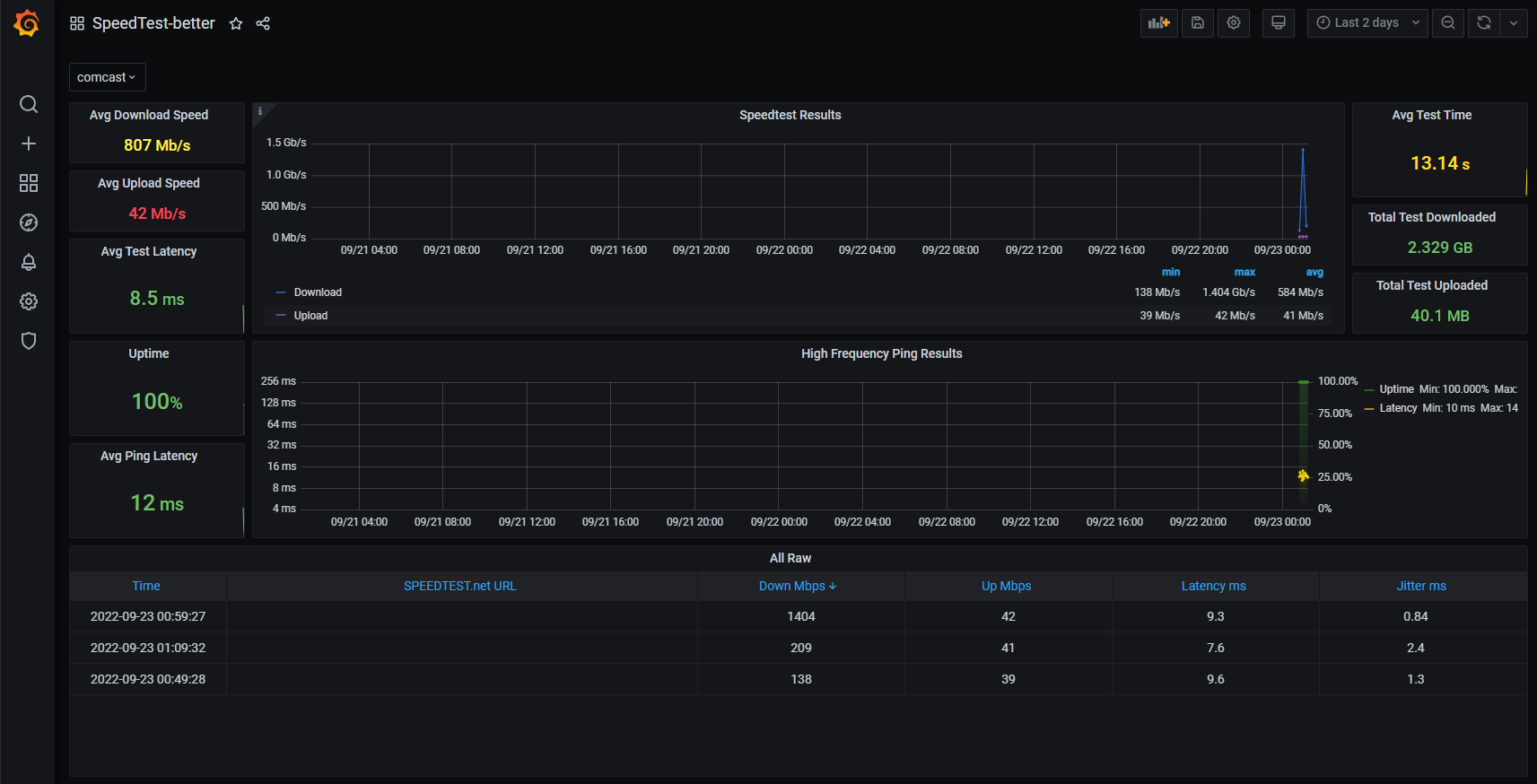Sort legend by avg column
Viewport: 1537px width, 784px height.
(1314, 272)
